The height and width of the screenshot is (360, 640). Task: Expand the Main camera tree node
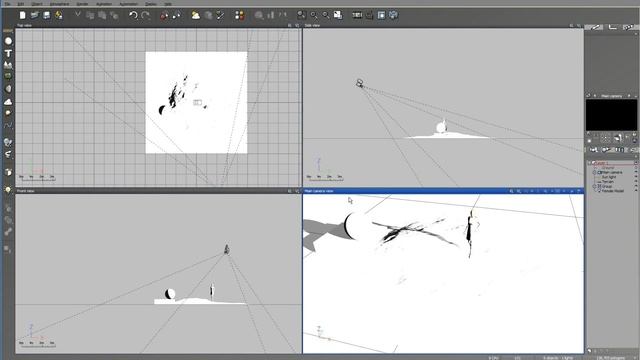pos(594,172)
